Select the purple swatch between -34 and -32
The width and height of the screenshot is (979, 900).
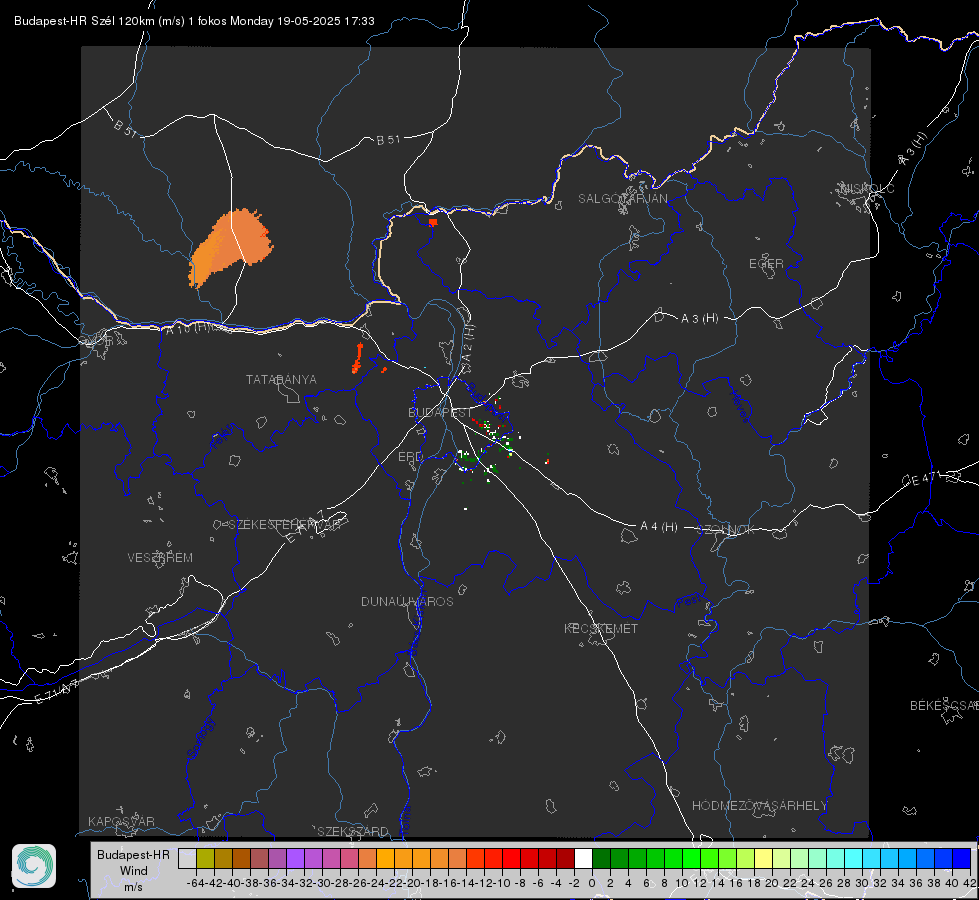pyautogui.click(x=295, y=858)
